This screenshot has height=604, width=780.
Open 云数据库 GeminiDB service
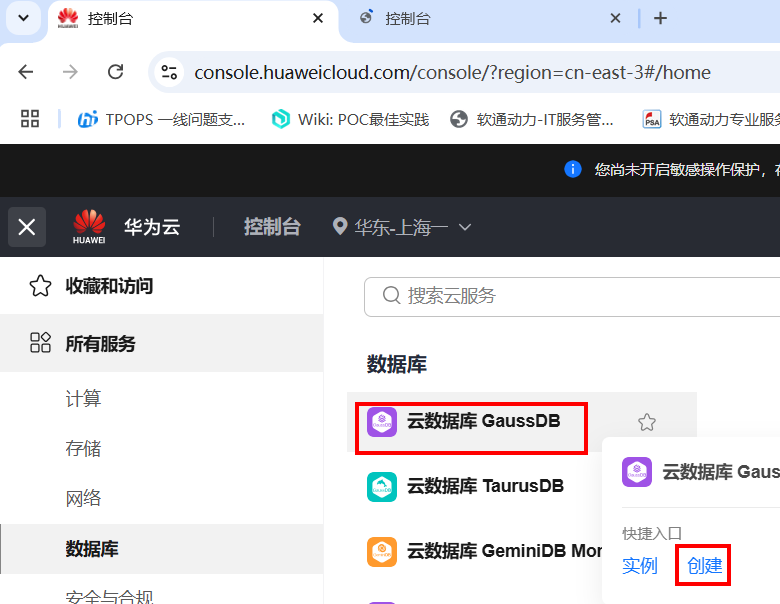tap(504, 551)
